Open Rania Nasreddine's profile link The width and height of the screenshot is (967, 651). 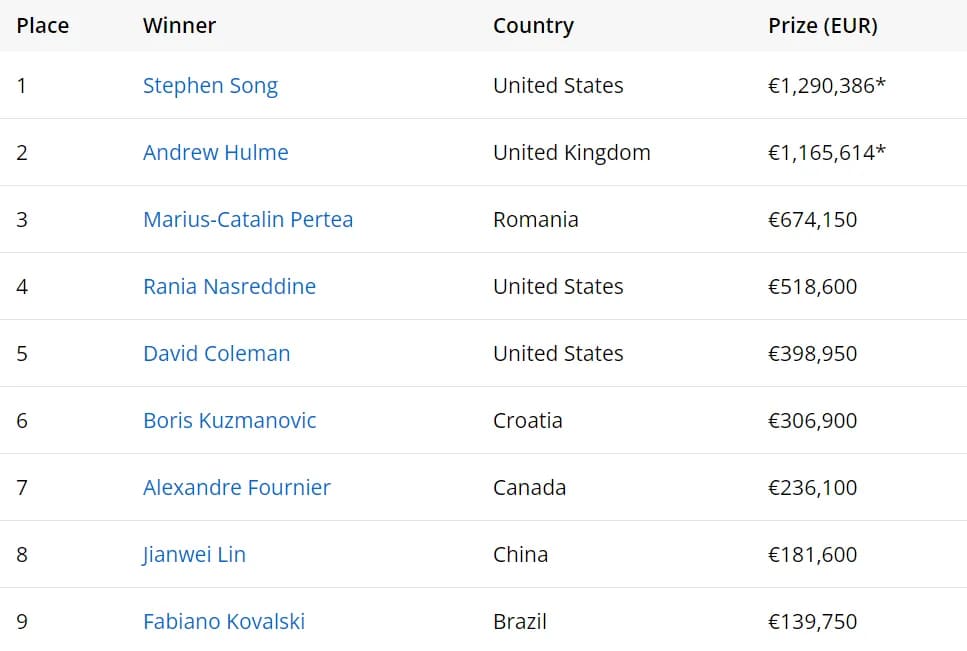pyautogui.click(x=229, y=287)
